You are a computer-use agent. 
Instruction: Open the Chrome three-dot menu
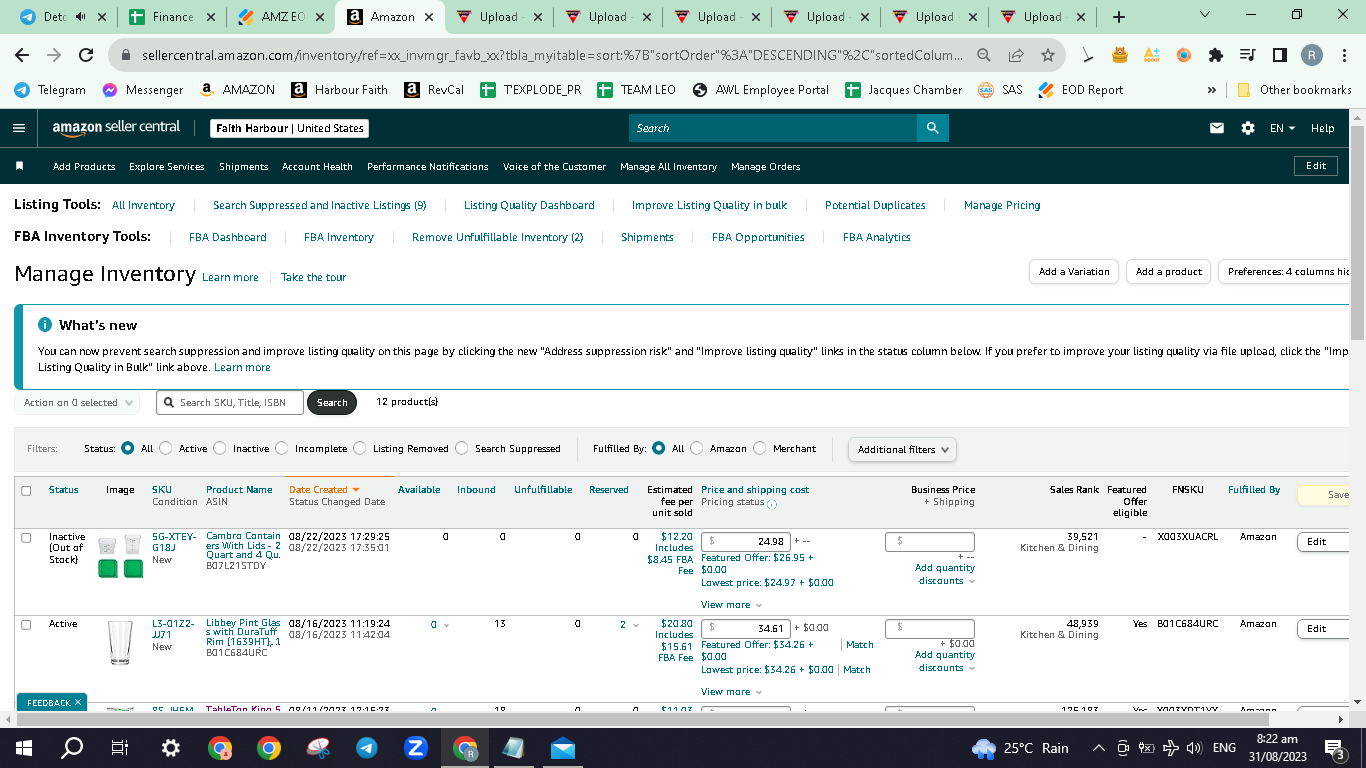tap(1343, 55)
